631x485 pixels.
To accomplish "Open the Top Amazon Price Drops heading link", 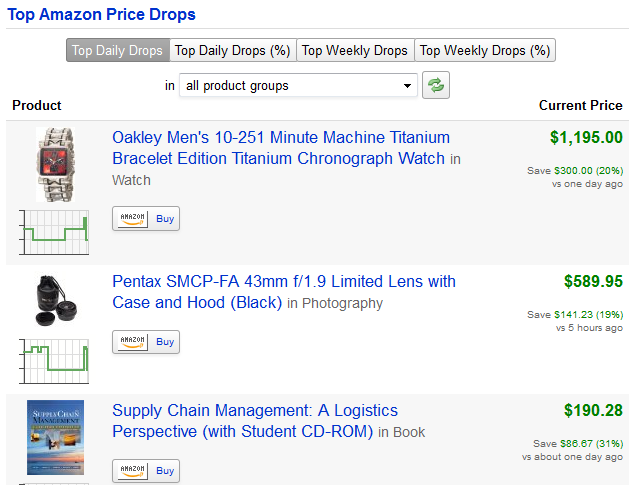I will tap(101, 14).
